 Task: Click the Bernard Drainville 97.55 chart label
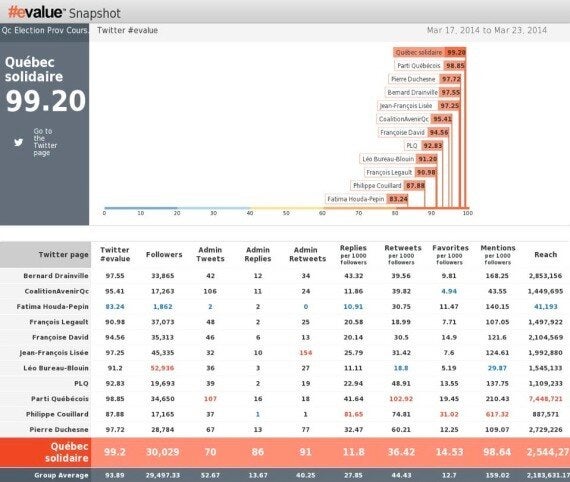423,92
